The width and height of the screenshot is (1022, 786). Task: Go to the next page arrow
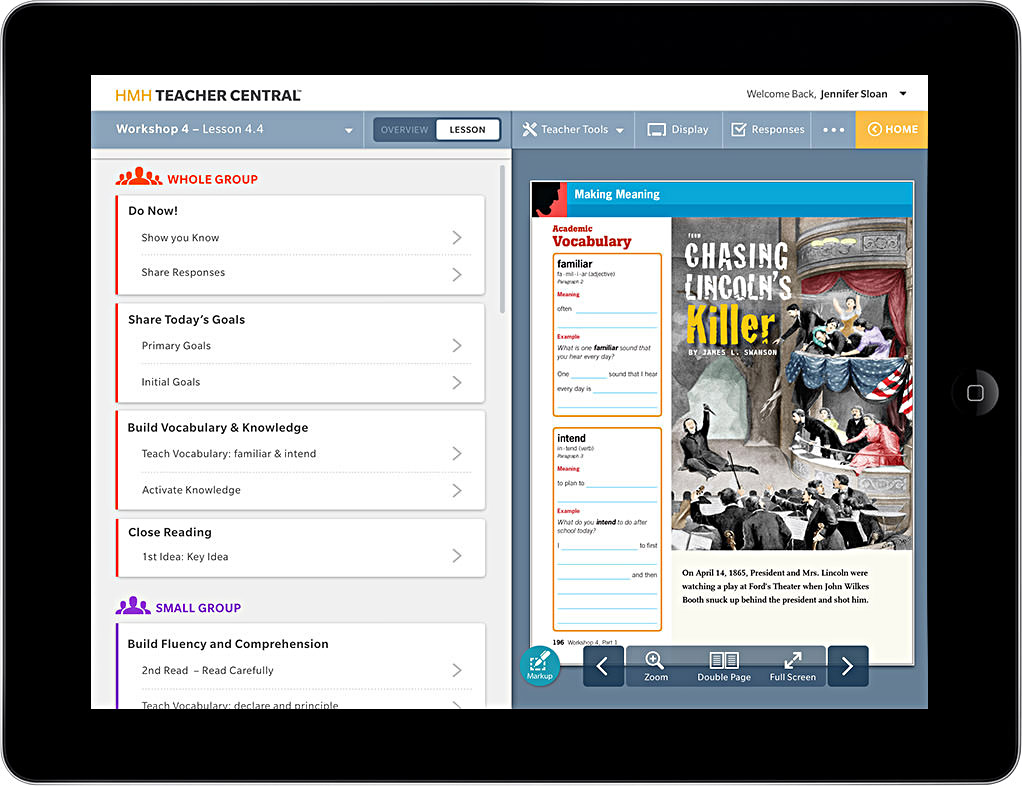[847, 666]
